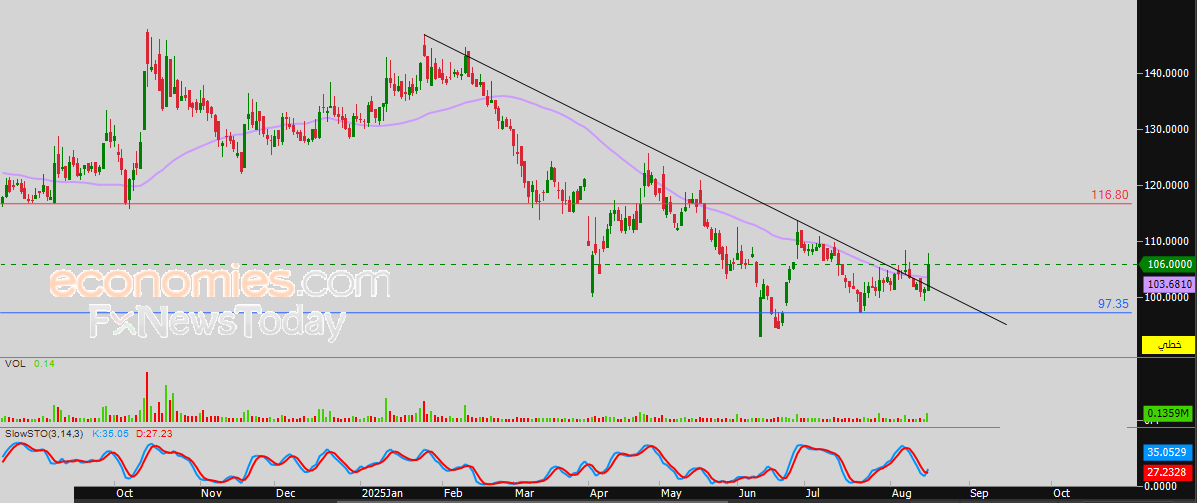The image size is (1197, 503).
Task: Click the Dec label on the time axis
Action: click(x=285, y=495)
